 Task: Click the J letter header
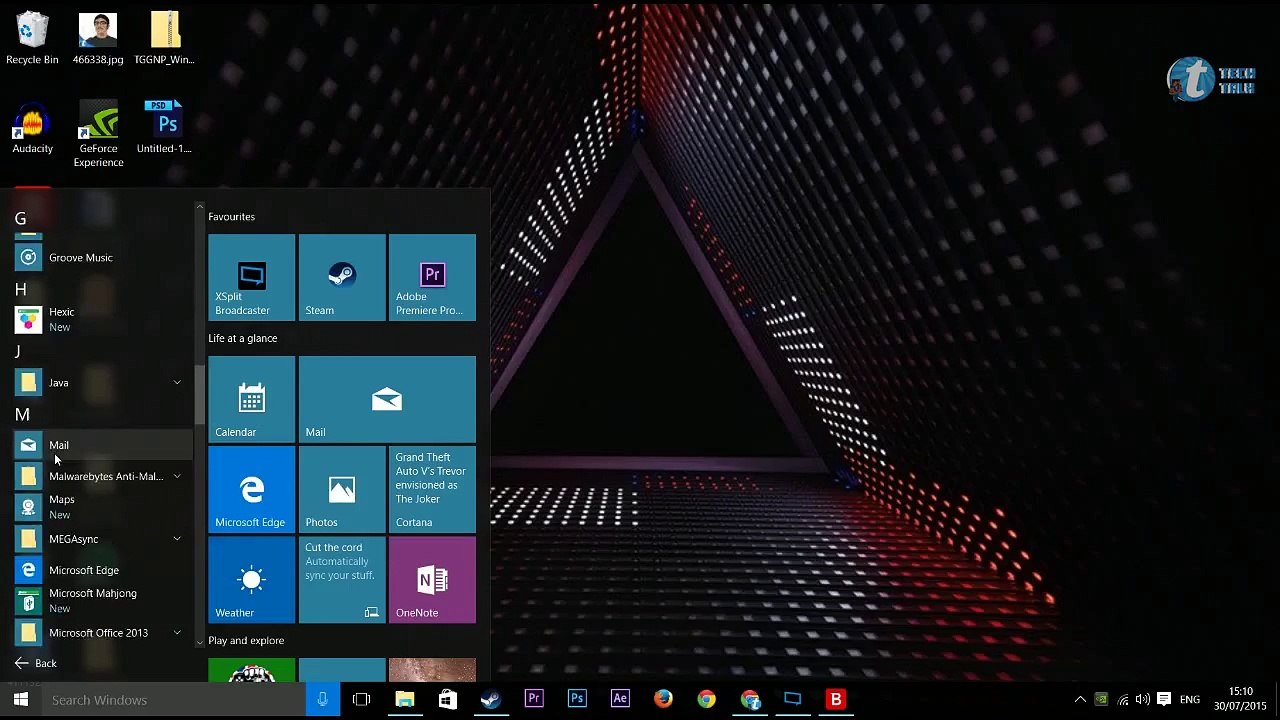(x=18, y=352)
